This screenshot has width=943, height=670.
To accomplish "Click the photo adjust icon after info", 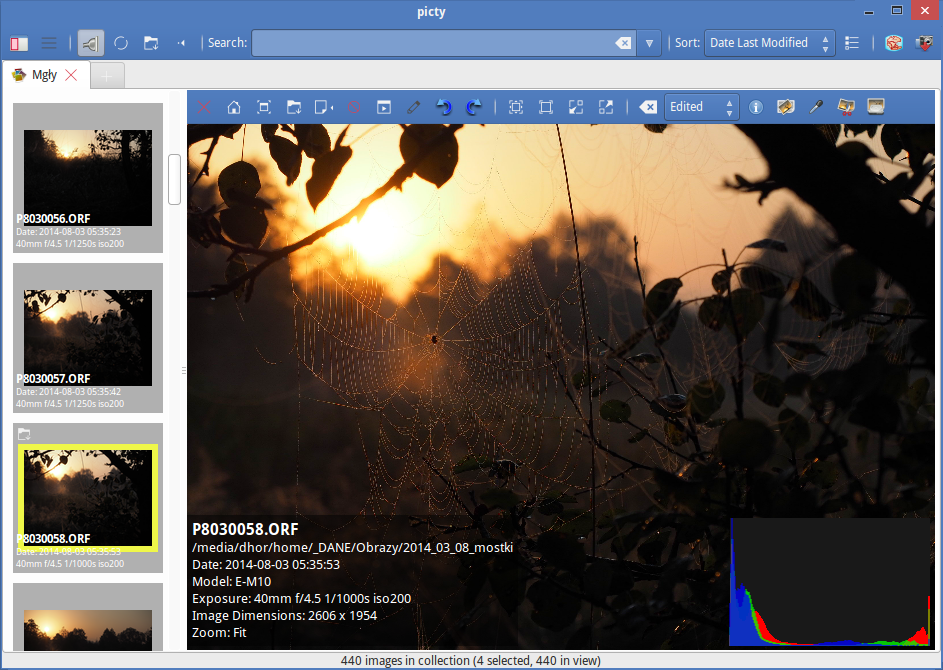I will pos(785,107).
